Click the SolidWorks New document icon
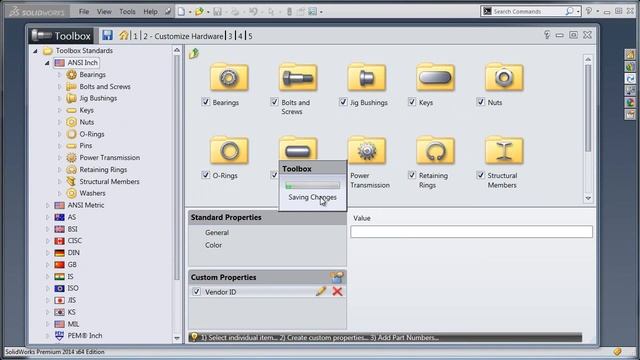The height and width of the screenshot is (360, 640). (182, 12)
